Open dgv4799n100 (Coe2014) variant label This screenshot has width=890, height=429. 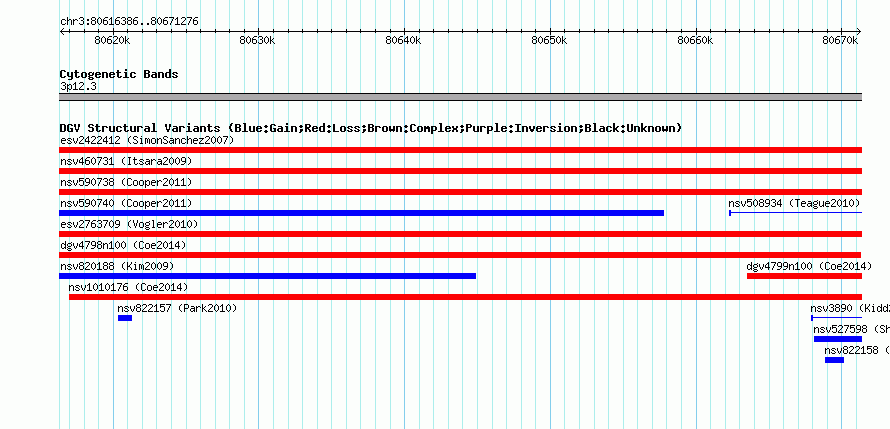point(809,266)
